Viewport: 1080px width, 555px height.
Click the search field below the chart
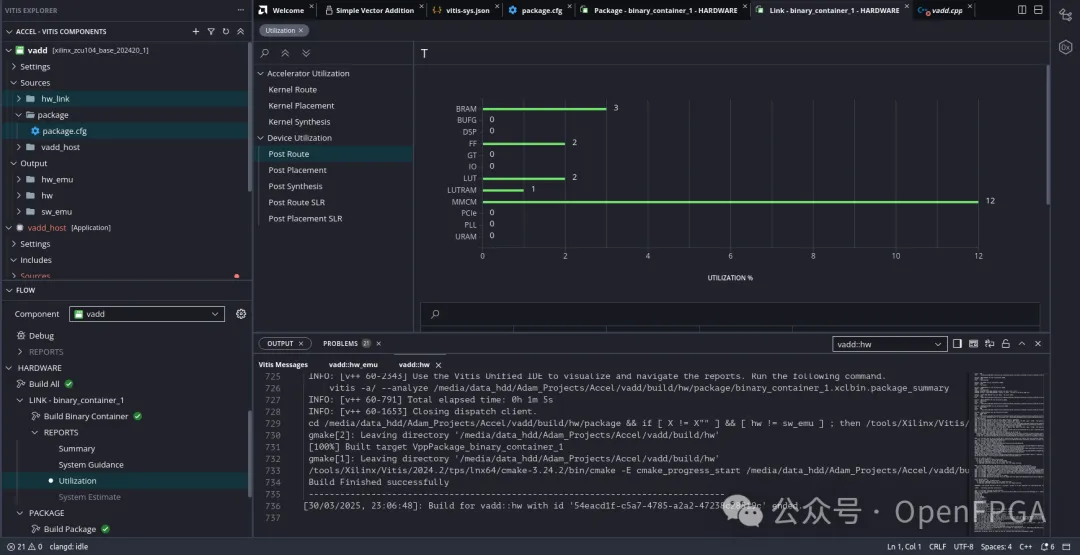point(730,314)
